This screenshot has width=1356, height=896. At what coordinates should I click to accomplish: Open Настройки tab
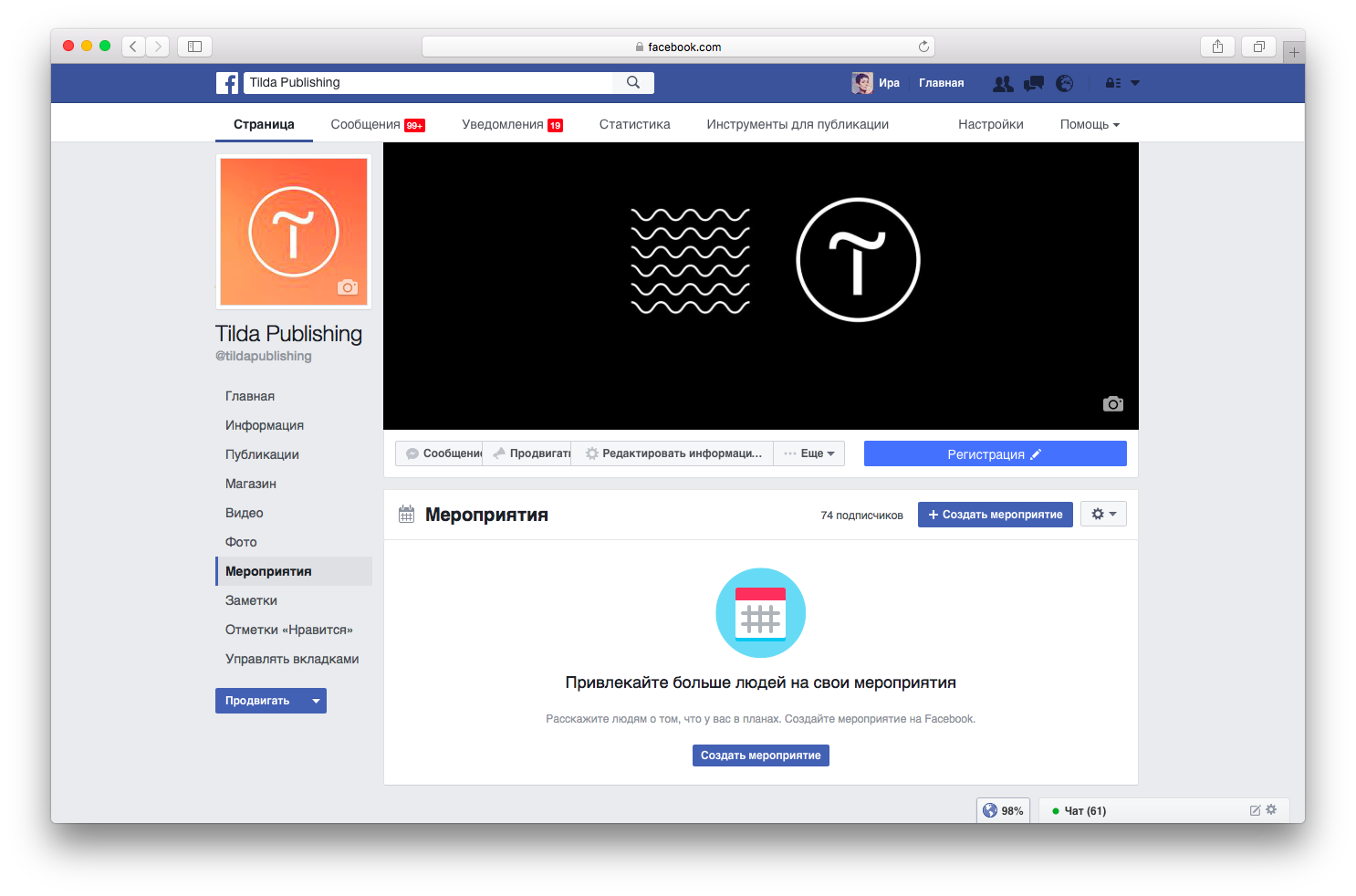coord(990,124)
